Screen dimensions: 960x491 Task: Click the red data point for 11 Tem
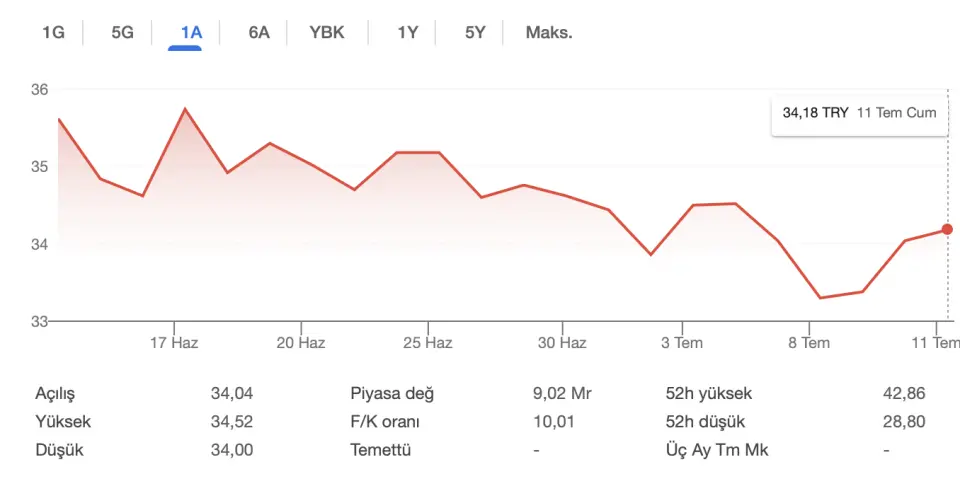947,230
